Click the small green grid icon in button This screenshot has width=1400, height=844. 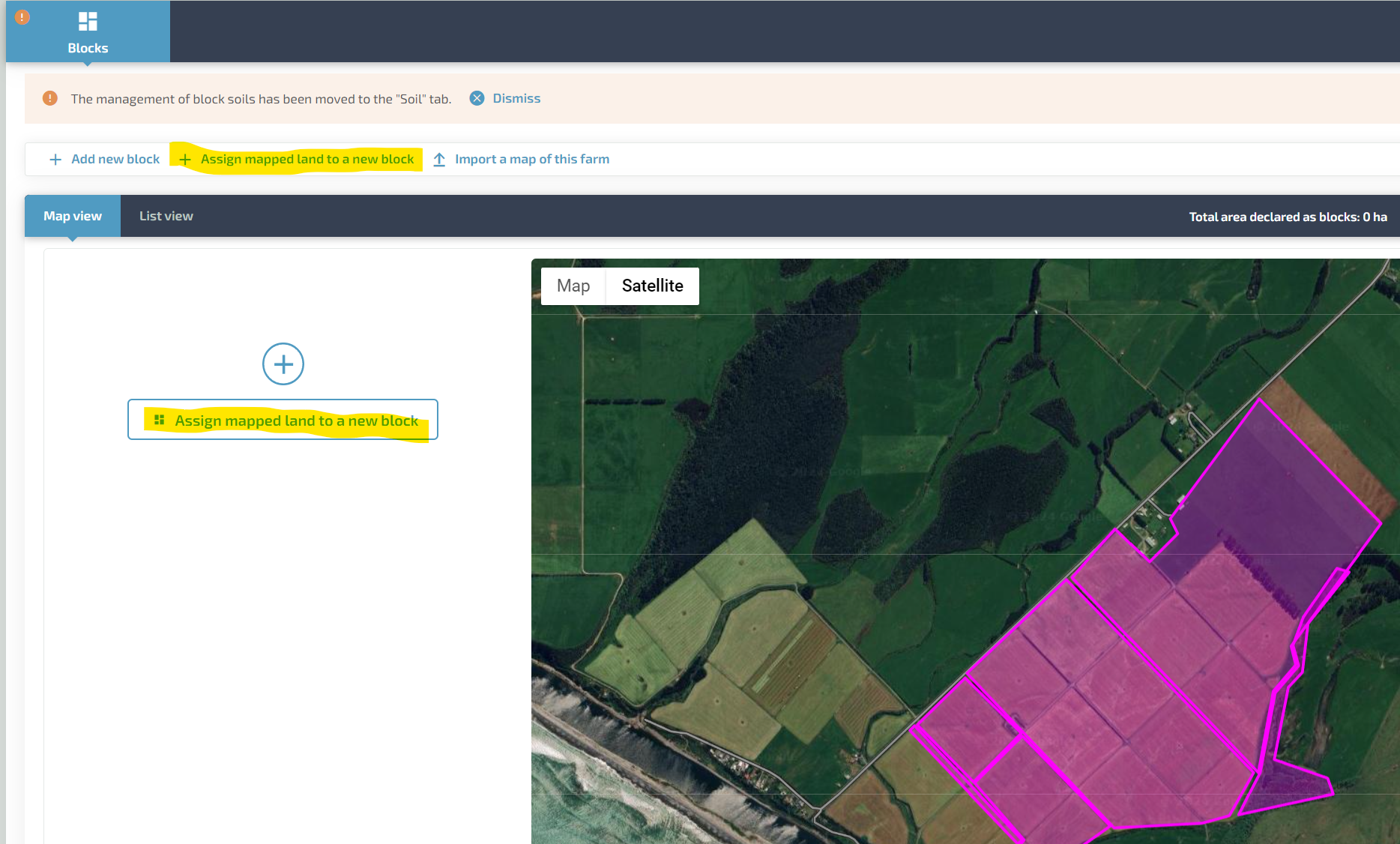click(159, 420)
